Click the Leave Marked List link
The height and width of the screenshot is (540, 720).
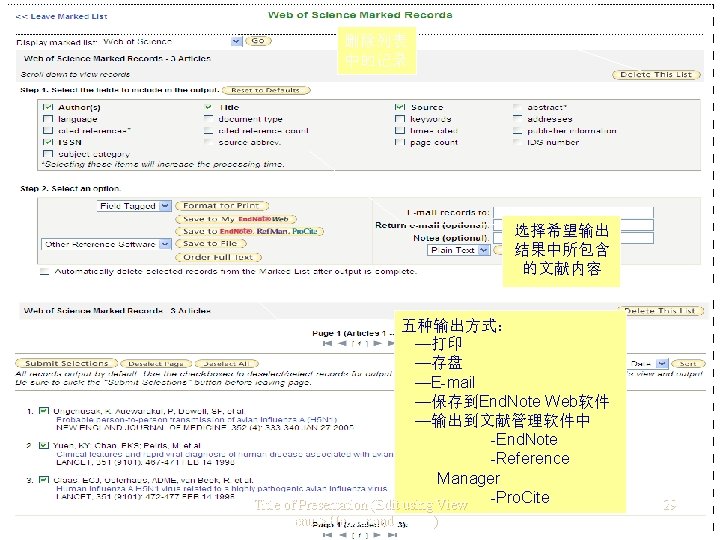tap(62, 16)
